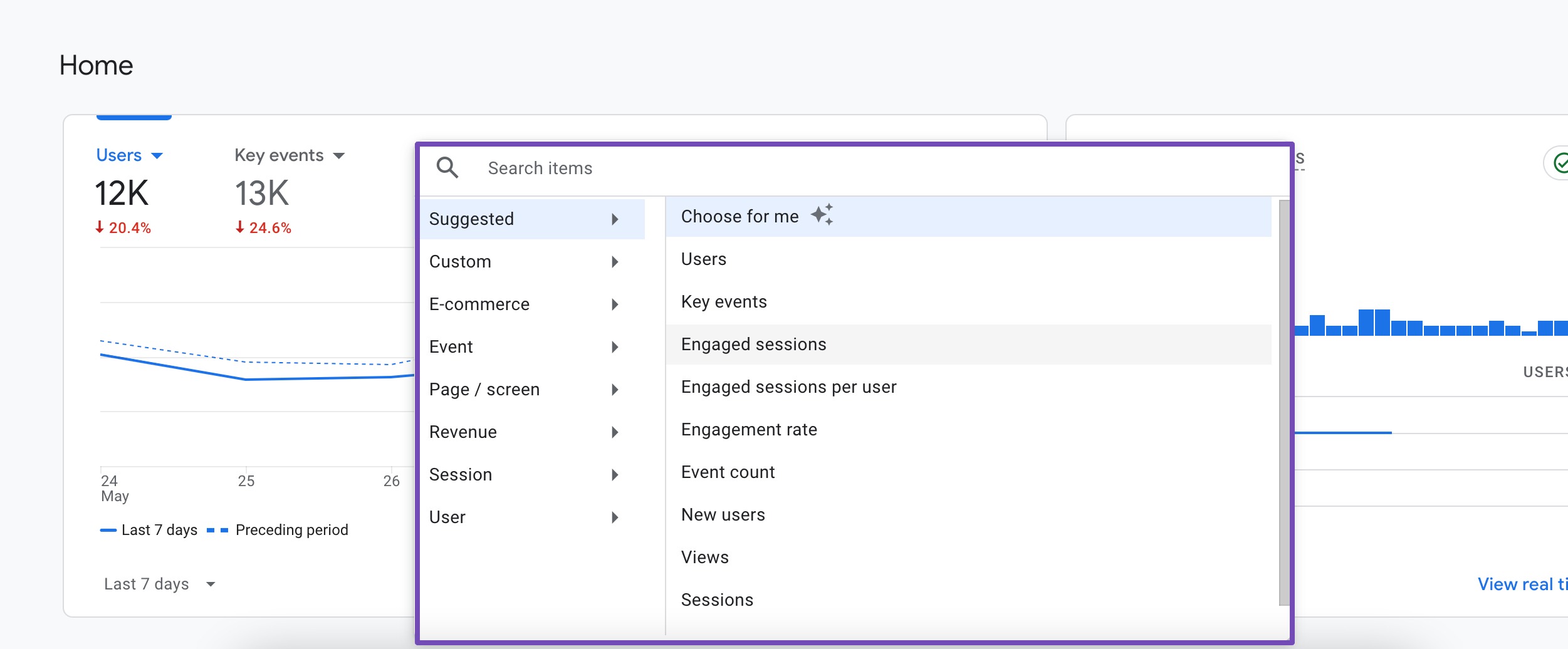Select the Views metric

[x=968, y=558]
